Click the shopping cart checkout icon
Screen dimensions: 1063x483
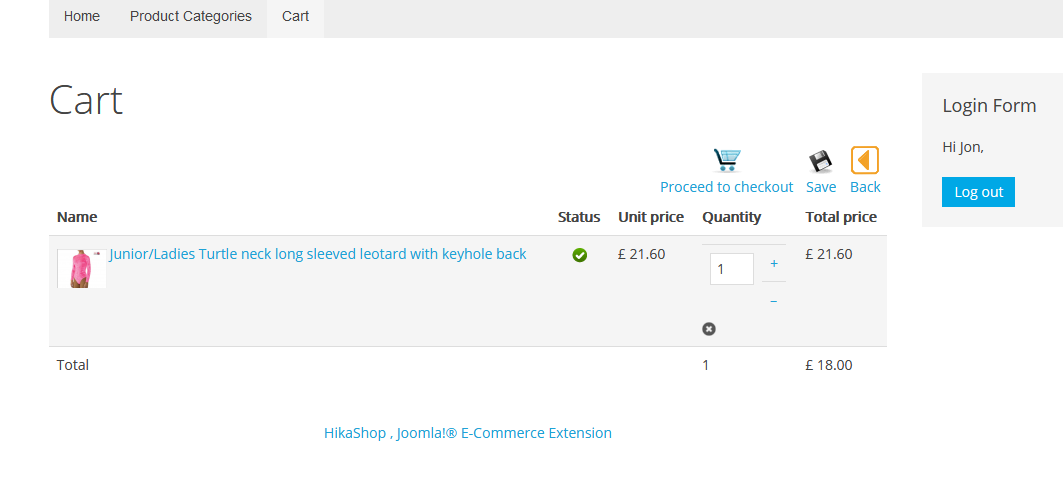[727, 160]
